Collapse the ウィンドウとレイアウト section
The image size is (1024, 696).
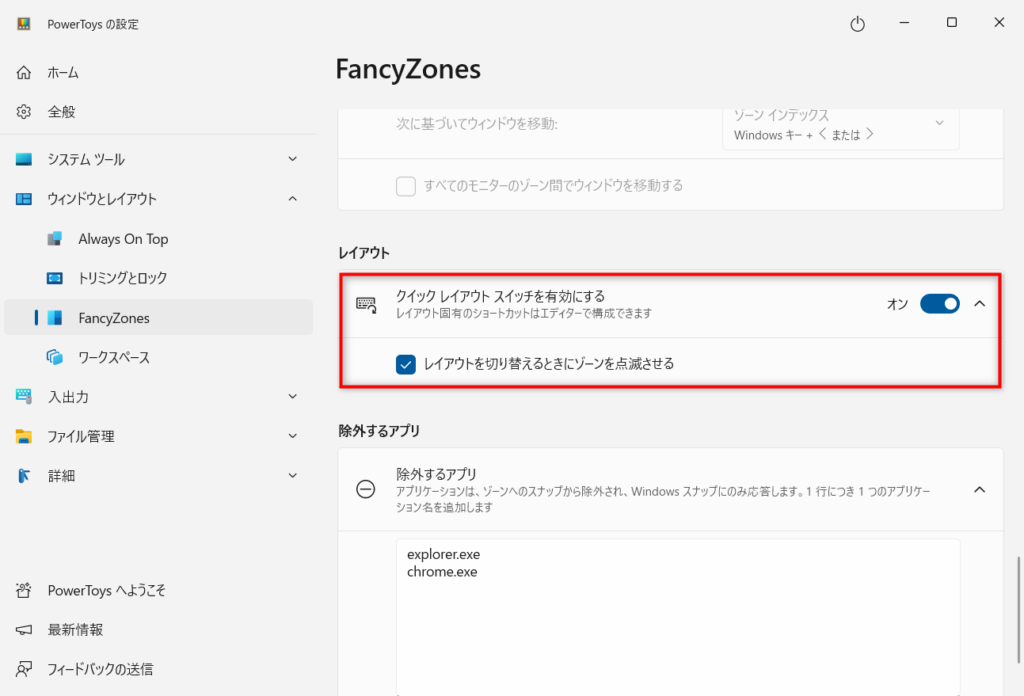coord(292,199)
